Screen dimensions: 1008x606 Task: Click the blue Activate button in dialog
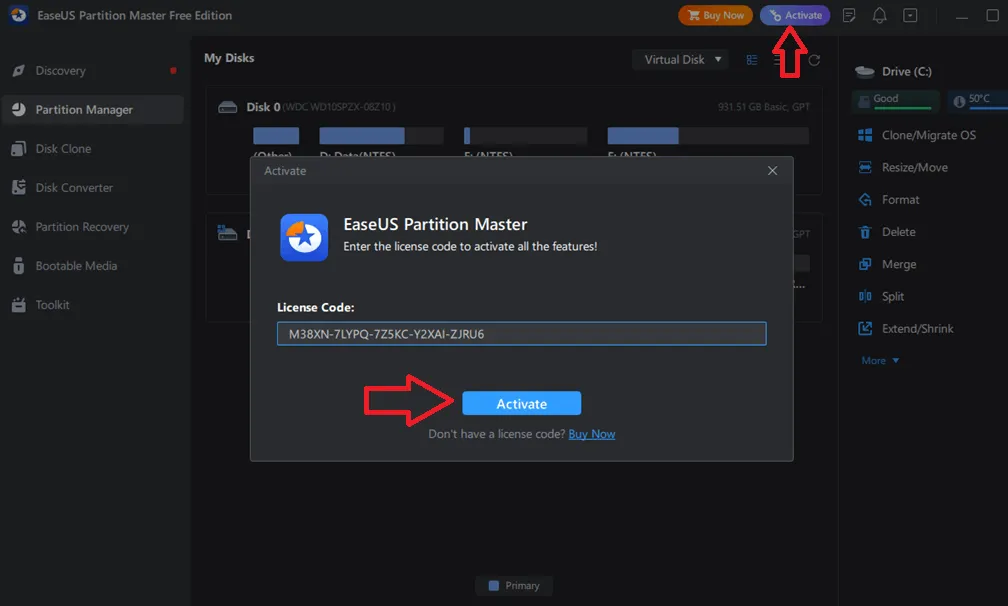pyautogui.click(x=521, y=404)
